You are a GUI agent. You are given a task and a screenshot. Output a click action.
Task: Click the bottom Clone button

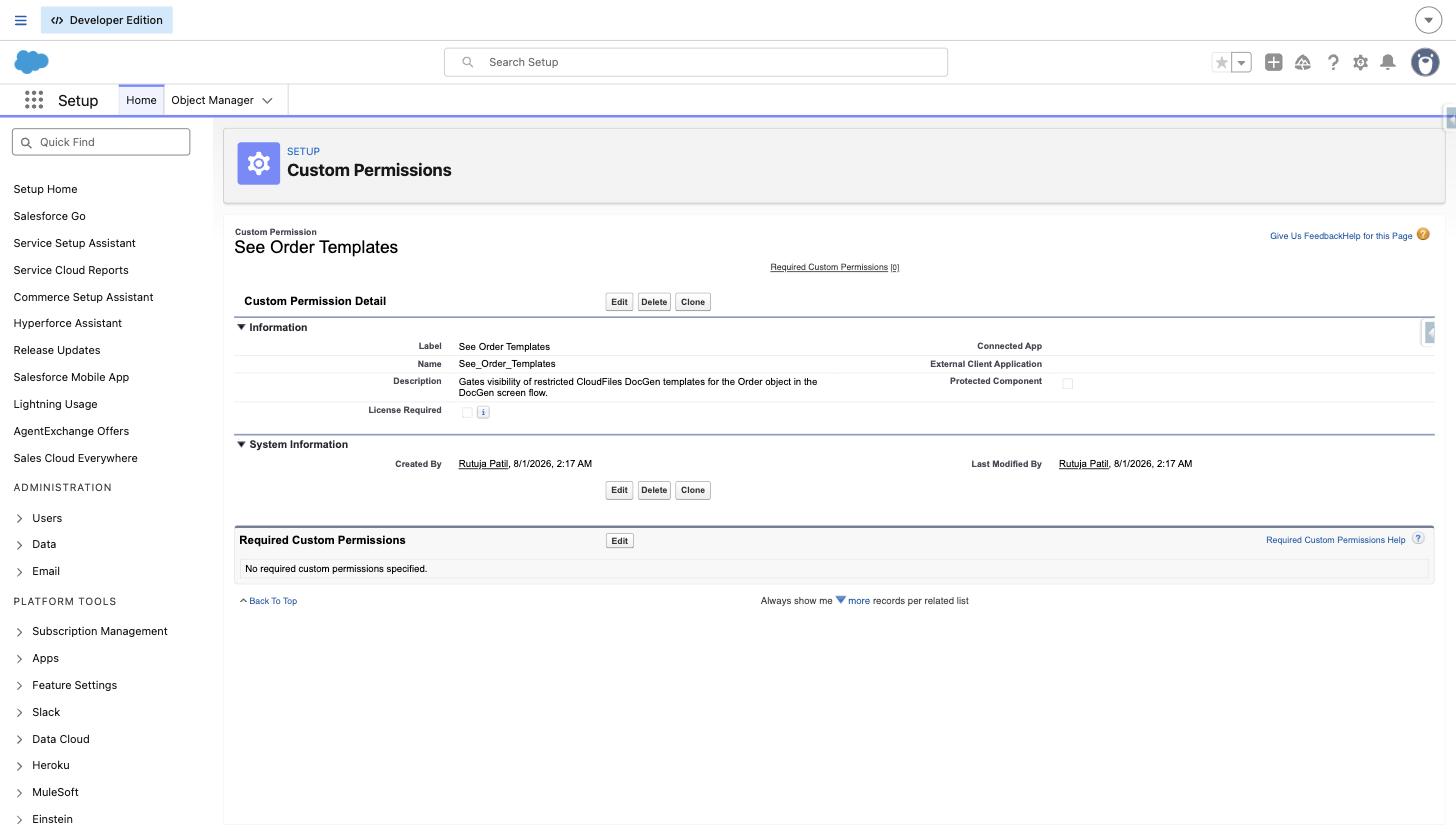pos(693,490)
